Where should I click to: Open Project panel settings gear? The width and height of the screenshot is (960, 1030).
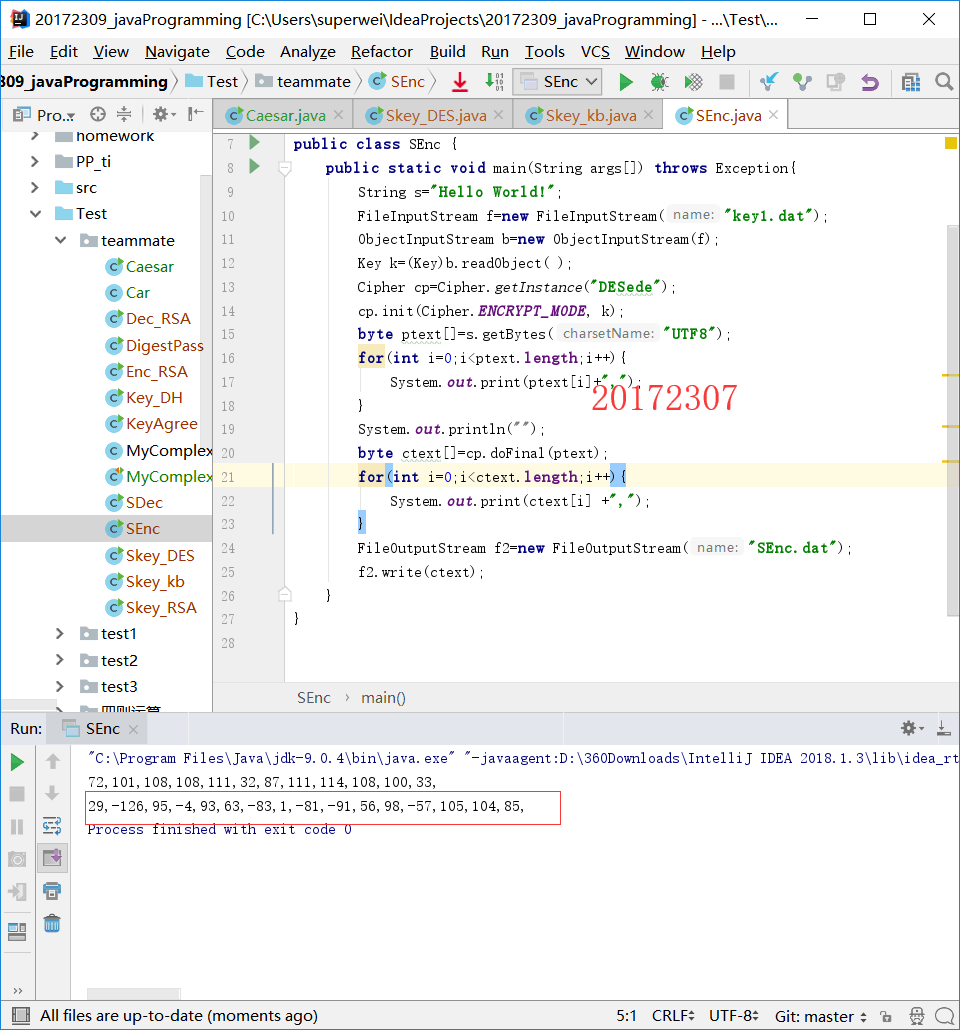pyautogui.click(x=164, y=114)
